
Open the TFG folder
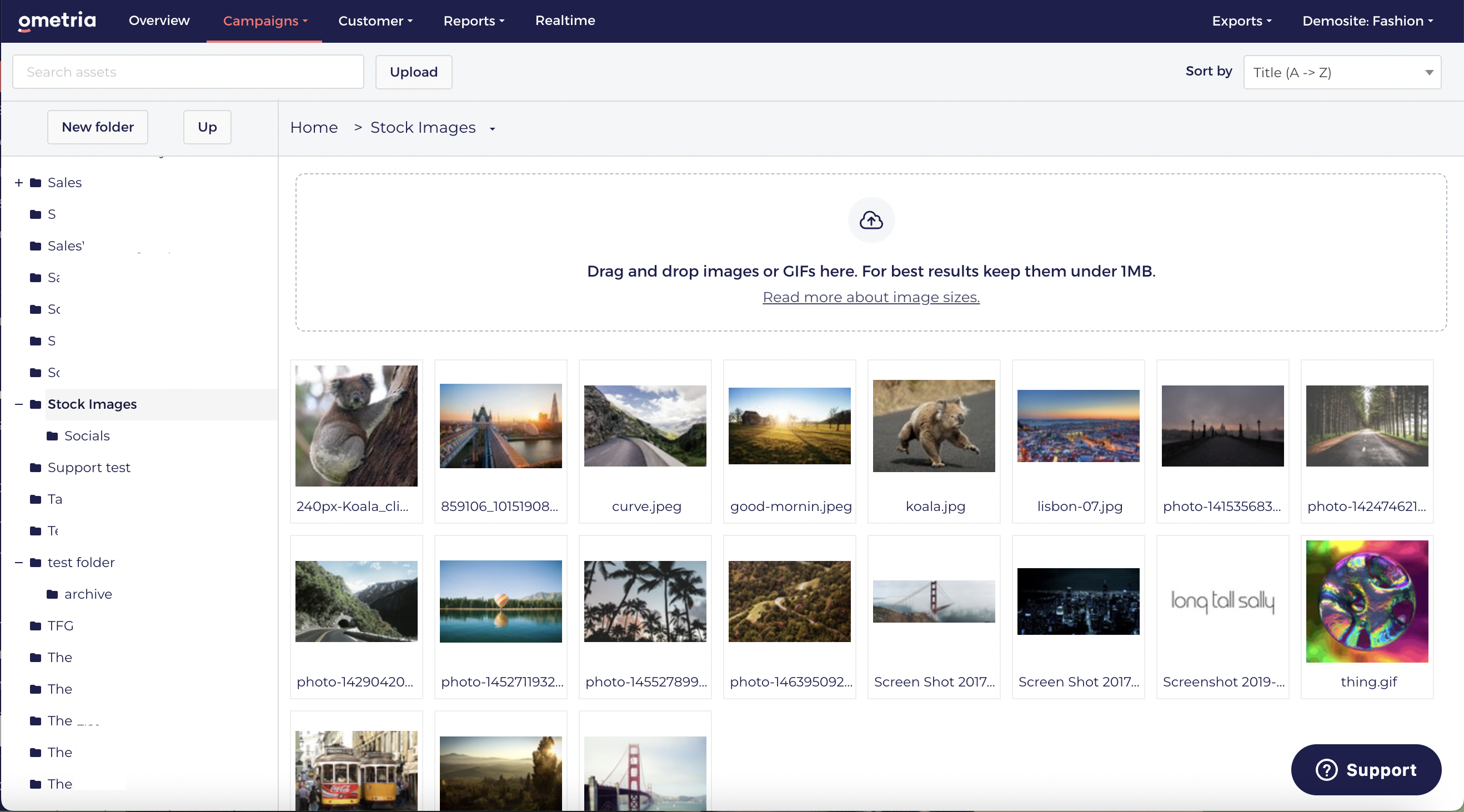tap(60, 625)
